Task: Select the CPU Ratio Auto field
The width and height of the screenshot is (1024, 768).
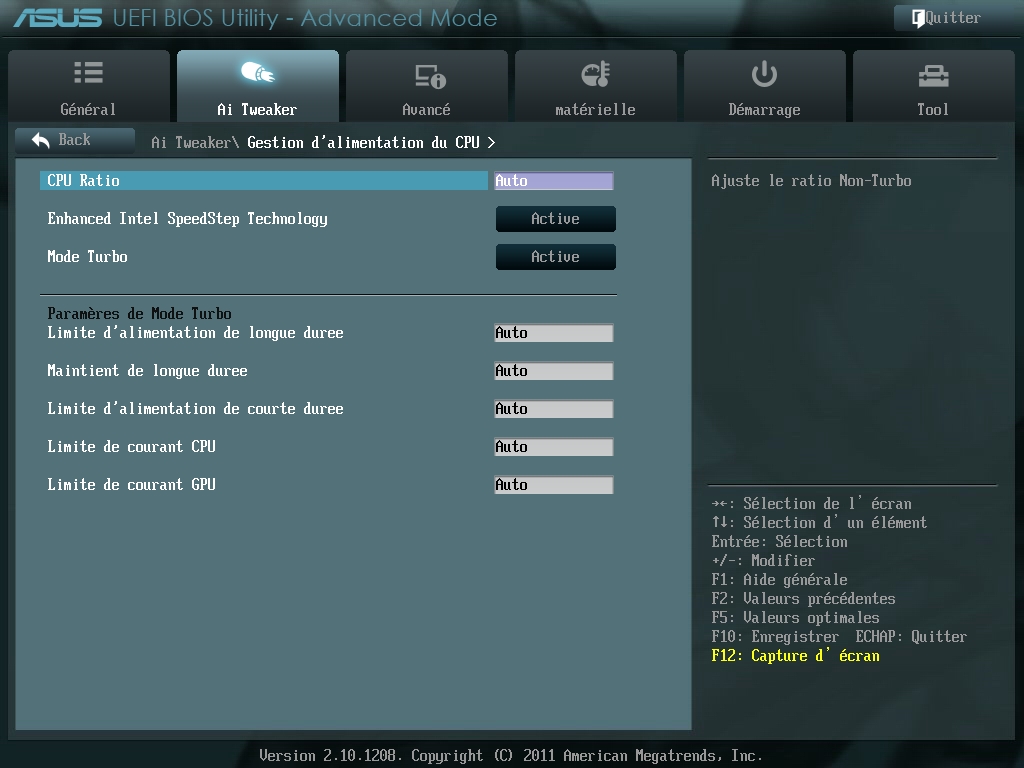Action: pyautogui.click(x=553, y=181)
